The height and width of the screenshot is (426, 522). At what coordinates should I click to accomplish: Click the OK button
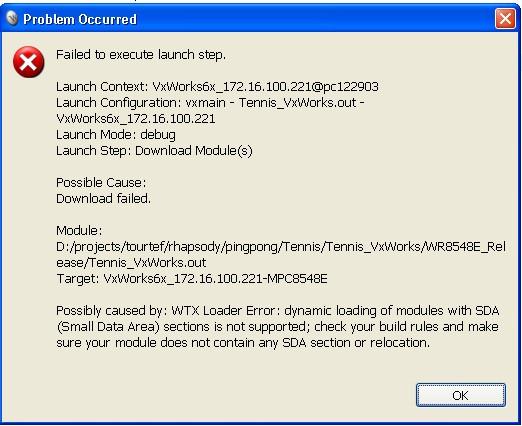pos(461,395)
